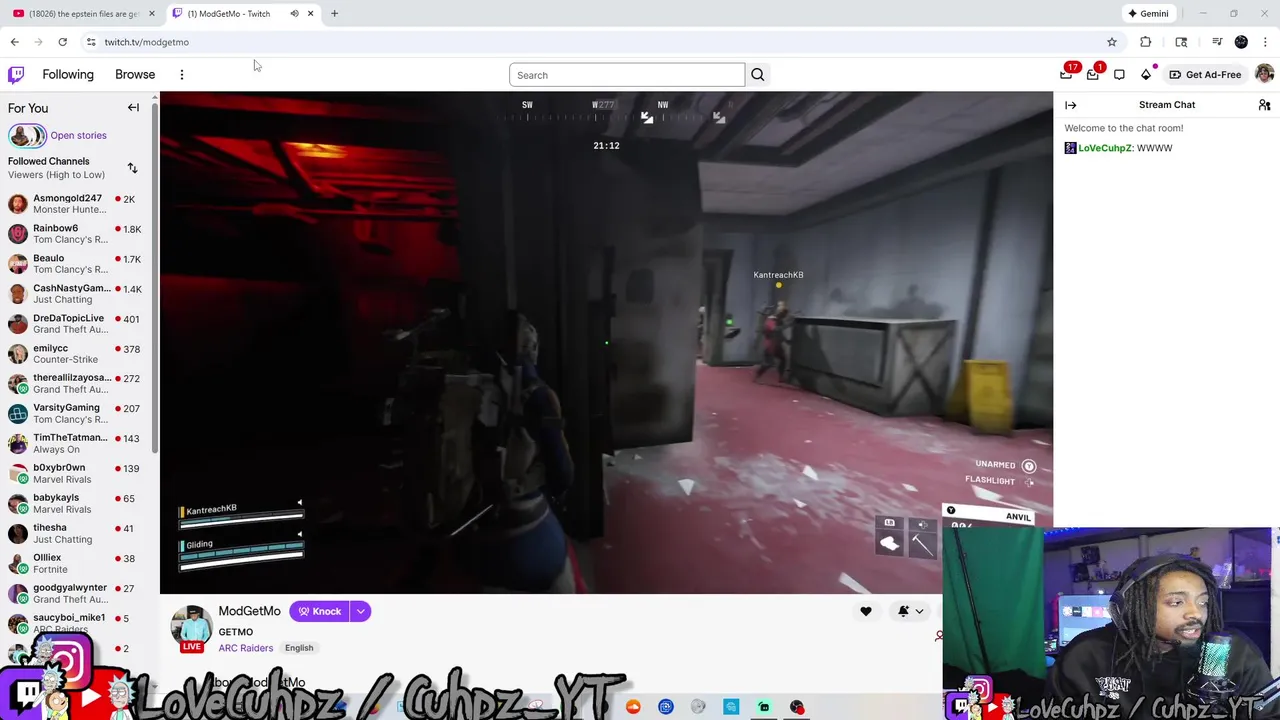Expand the Knock button dropdown arrow

click(361, 611)
